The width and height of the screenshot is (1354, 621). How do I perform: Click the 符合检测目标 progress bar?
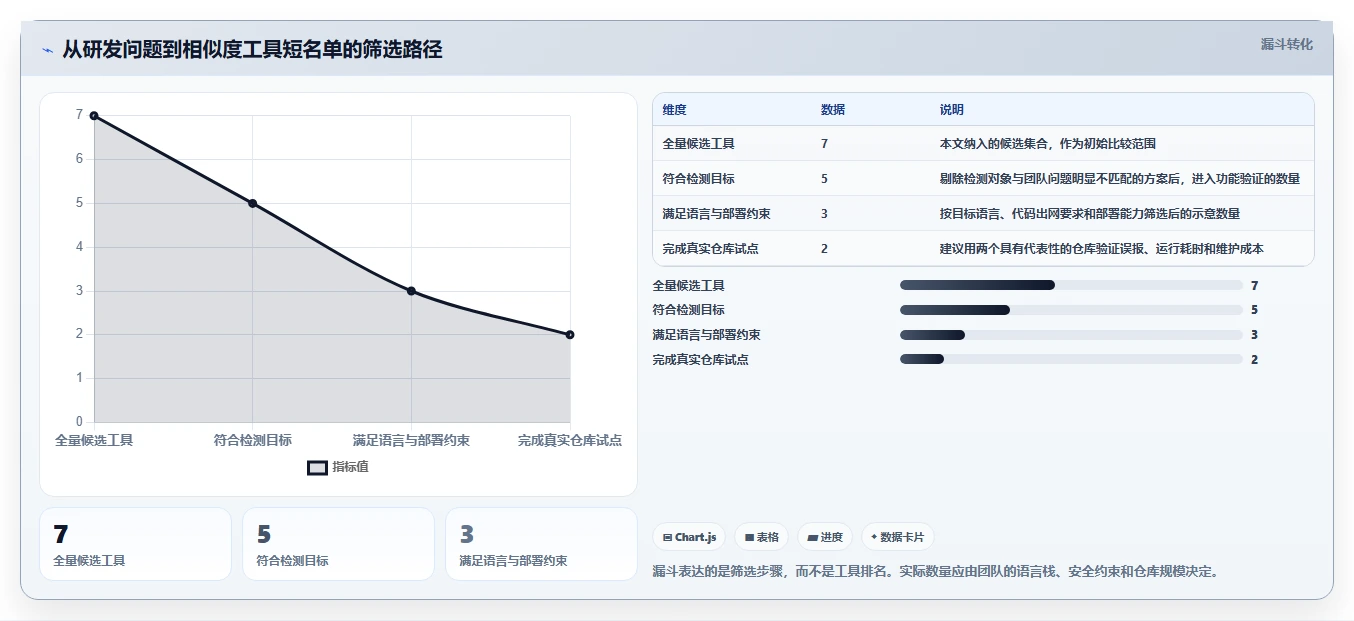[x=1071, y=310]
